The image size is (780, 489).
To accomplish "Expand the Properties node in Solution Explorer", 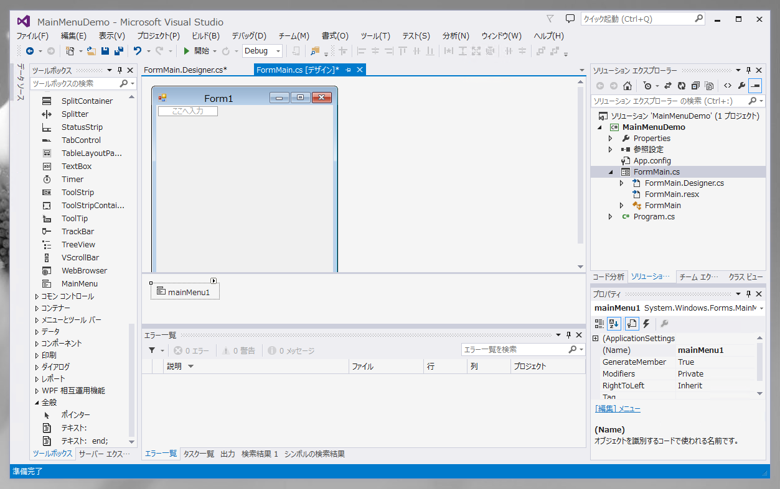I will pos(610,138).
